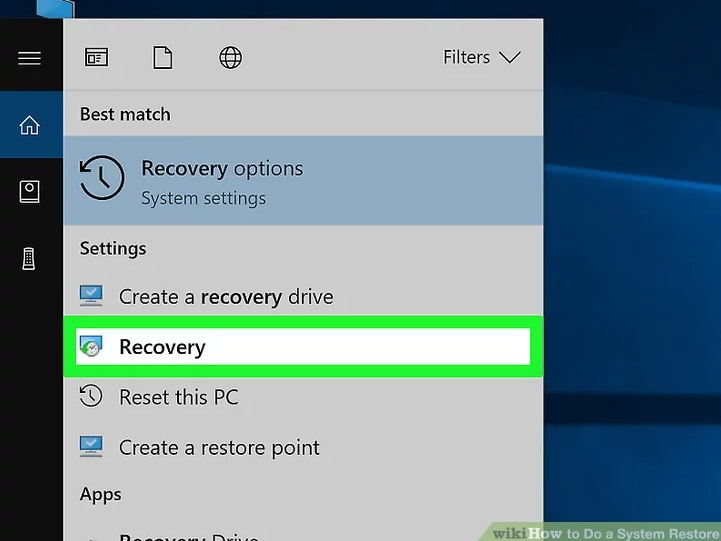The width and height of the screenshot is (721, 541).
Task: Filter results by Documents icon
Action: point(162,58)
